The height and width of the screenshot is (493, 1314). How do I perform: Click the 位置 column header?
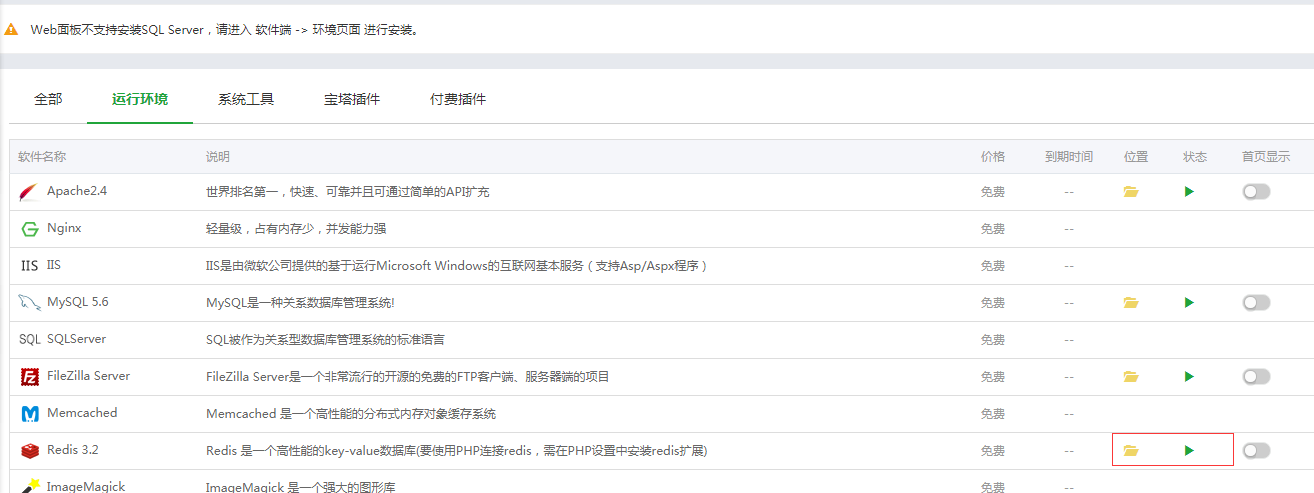[1136, 157]
